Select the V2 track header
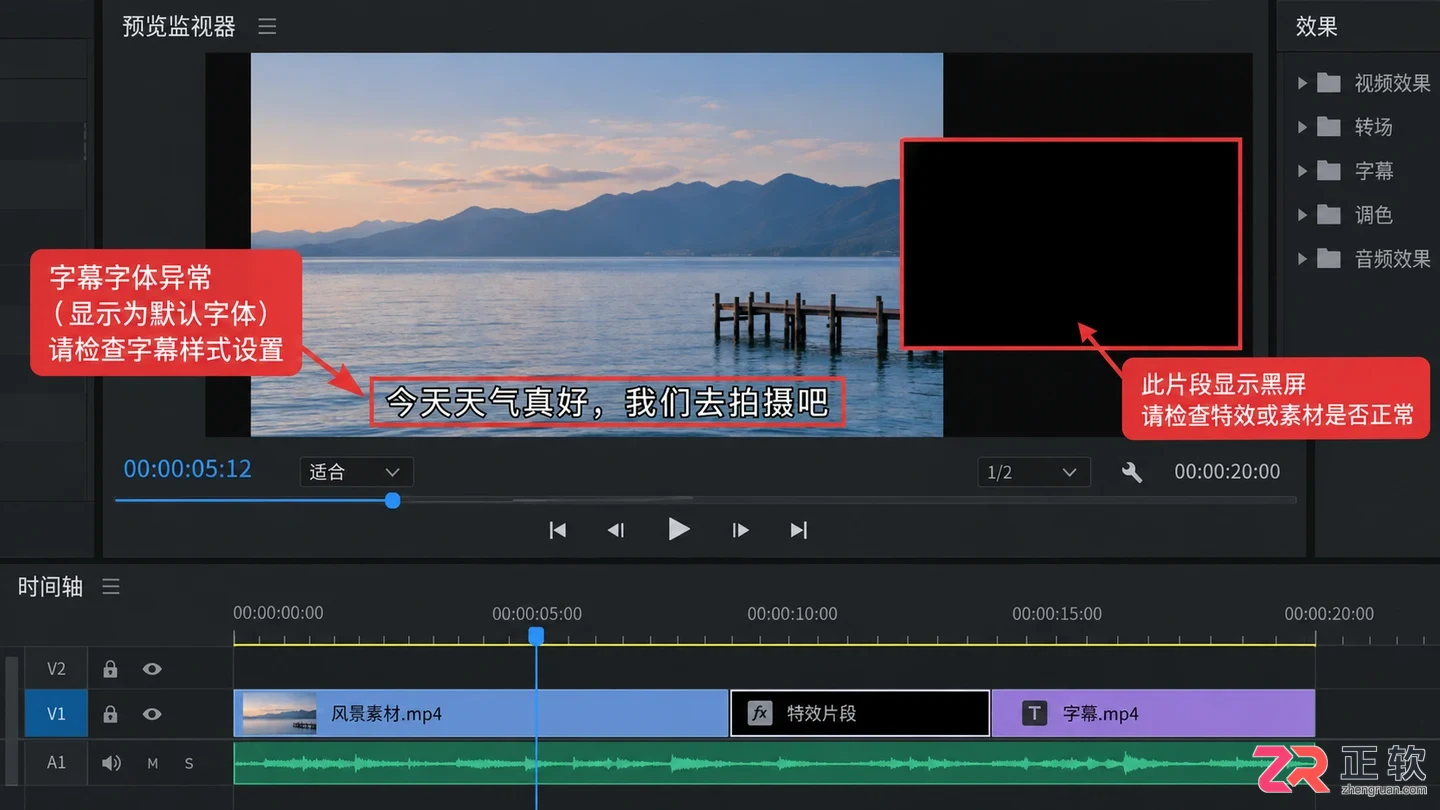 pyautogui.click(x=56, y=669)
